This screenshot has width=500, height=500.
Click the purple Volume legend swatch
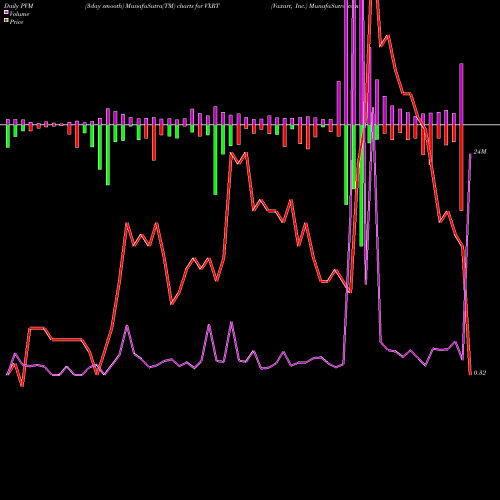[x=6, y=13]
